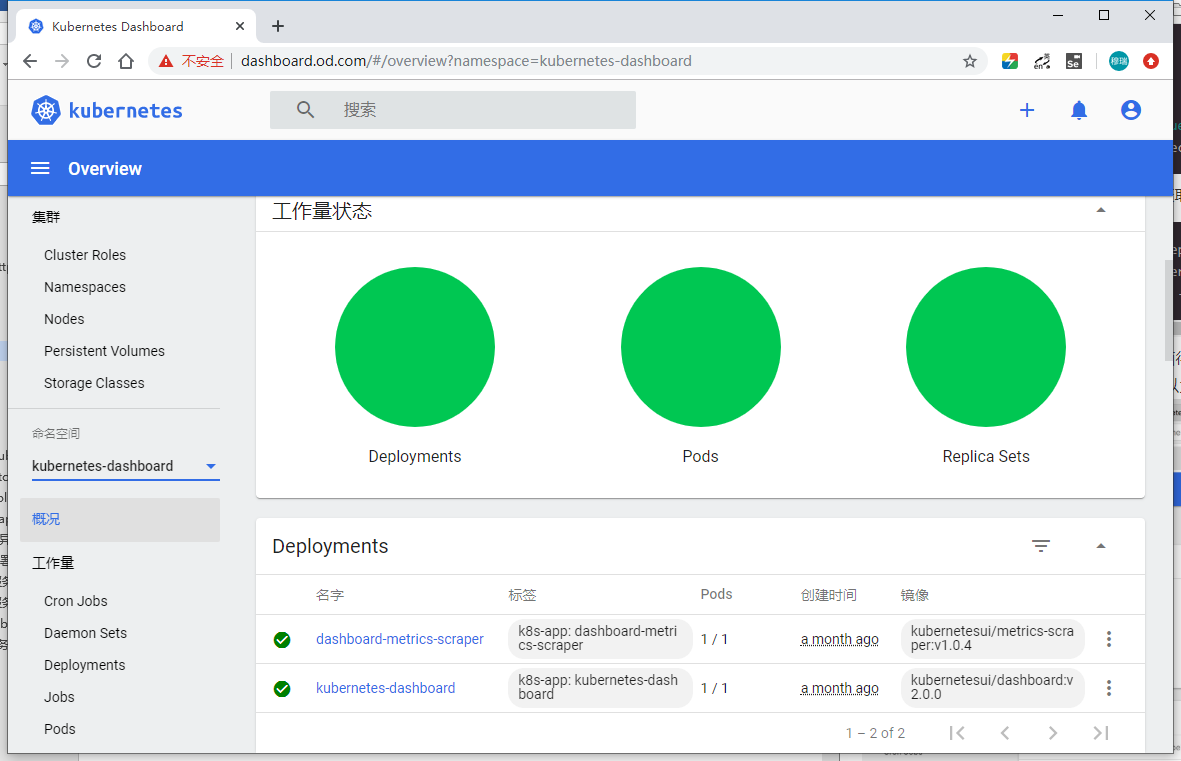Open Jobs in sidebar
The width and height of the screenshot is (1181, 761).
pyautogui.click(x=59, y=697)
